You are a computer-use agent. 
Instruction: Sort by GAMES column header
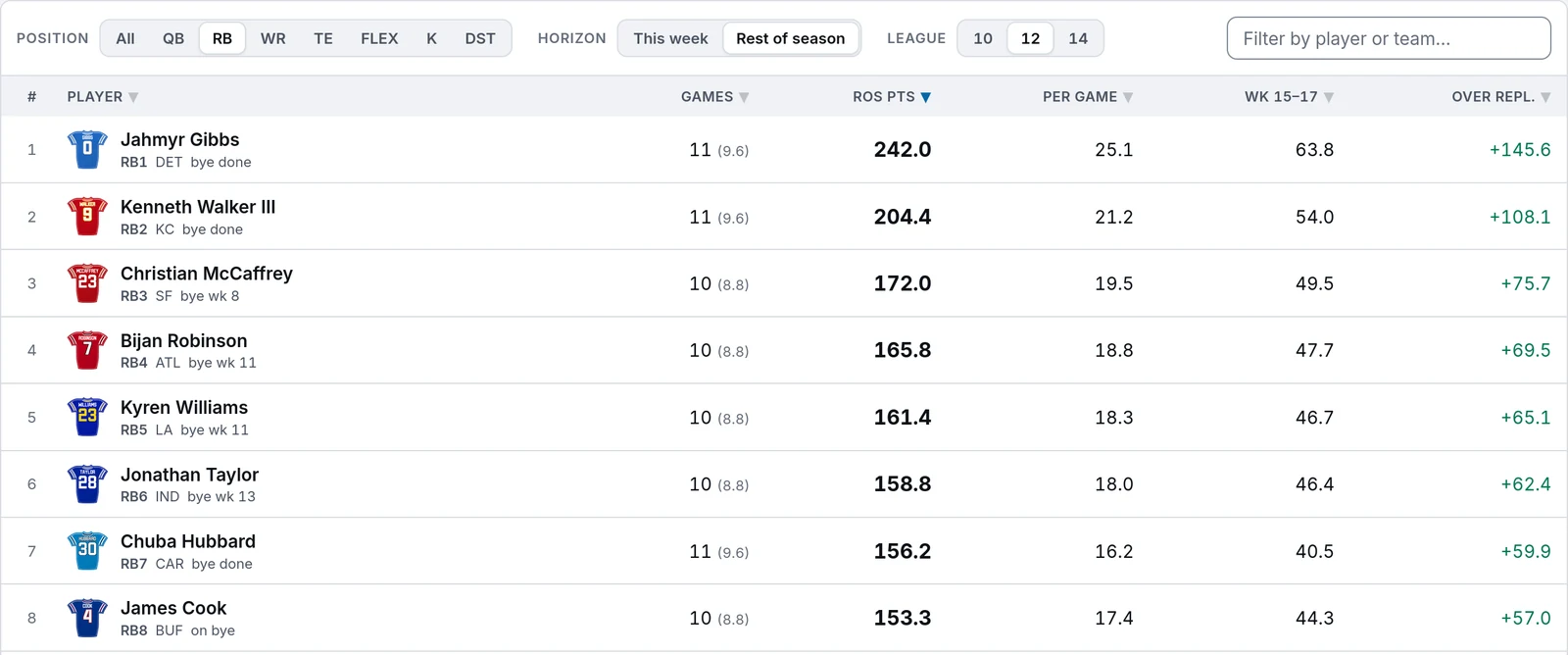click(x=715, y=97)
